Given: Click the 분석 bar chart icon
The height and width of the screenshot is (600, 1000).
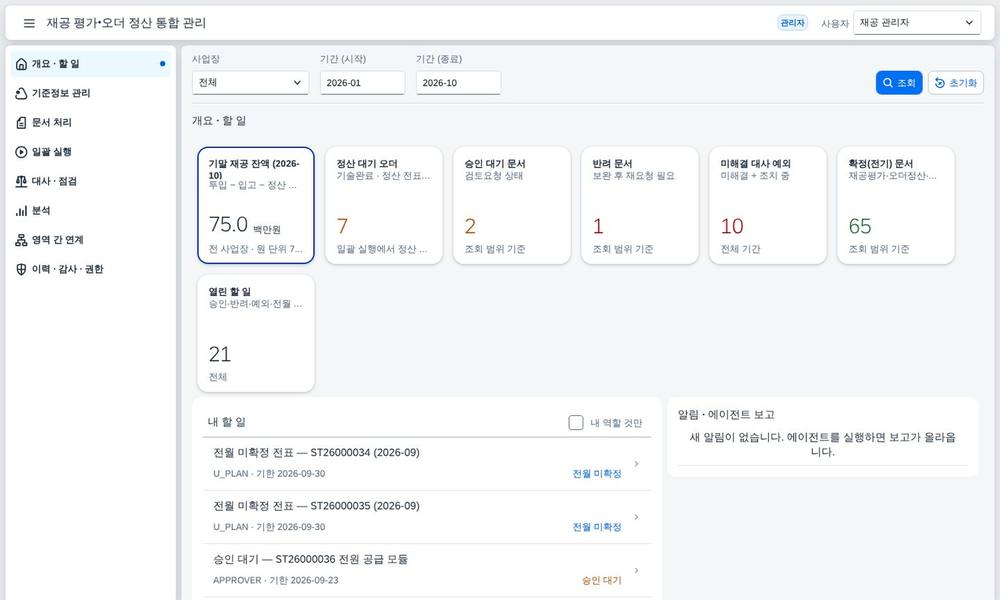Looking at the screenshot, I should pos(21,210).
